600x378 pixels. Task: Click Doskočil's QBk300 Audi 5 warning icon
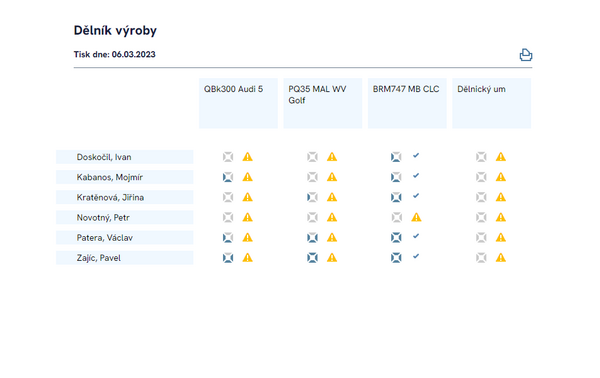(x=248, y=157)
